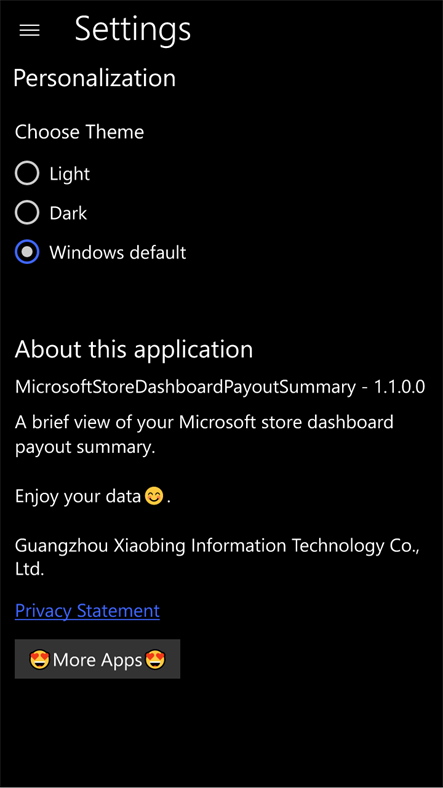Click the Enjoy your data text

coord(78,497)
